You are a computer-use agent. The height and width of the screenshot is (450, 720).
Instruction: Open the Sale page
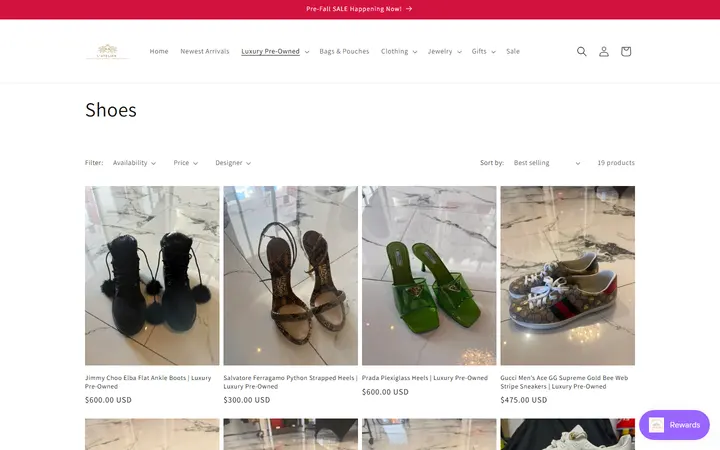[513, 51]
